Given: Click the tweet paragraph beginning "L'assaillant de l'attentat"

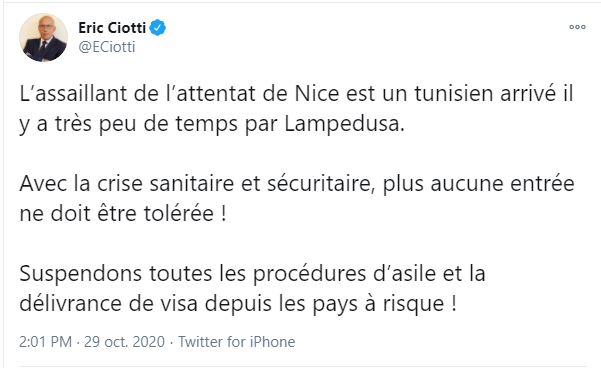Looking at the screenshot, I should (296, 109).
